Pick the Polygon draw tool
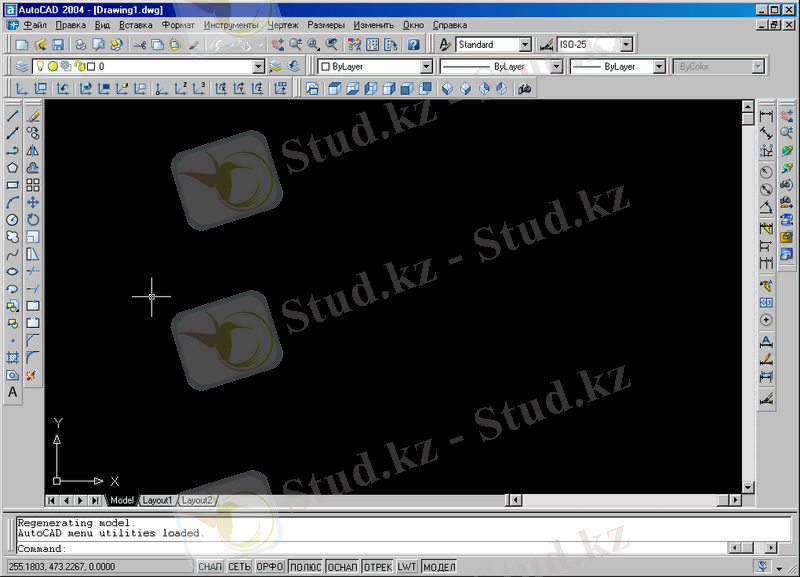This screenshot has height=577, width=800. (x=13, y=168)
